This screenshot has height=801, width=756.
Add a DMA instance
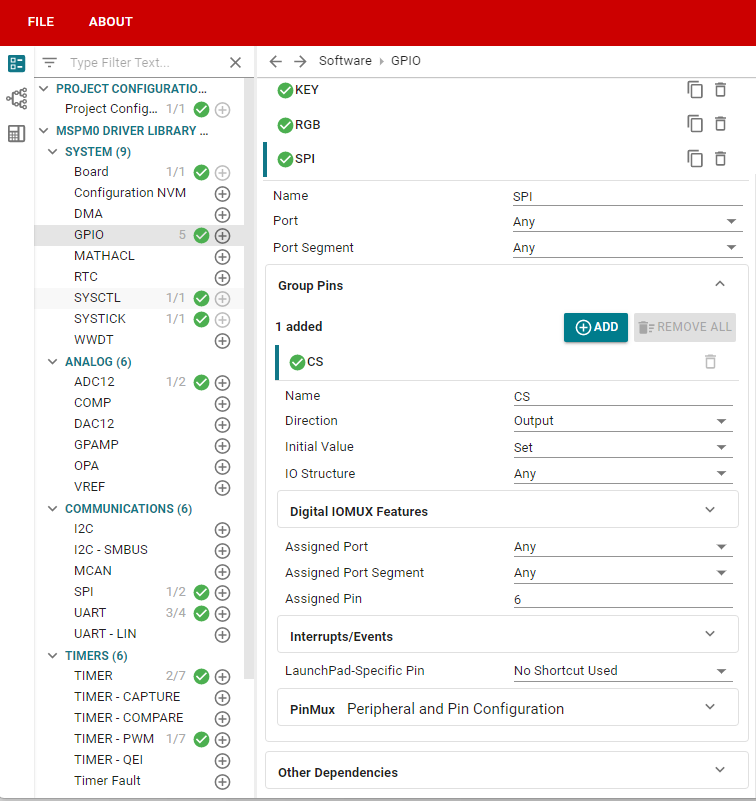(222, 215)
